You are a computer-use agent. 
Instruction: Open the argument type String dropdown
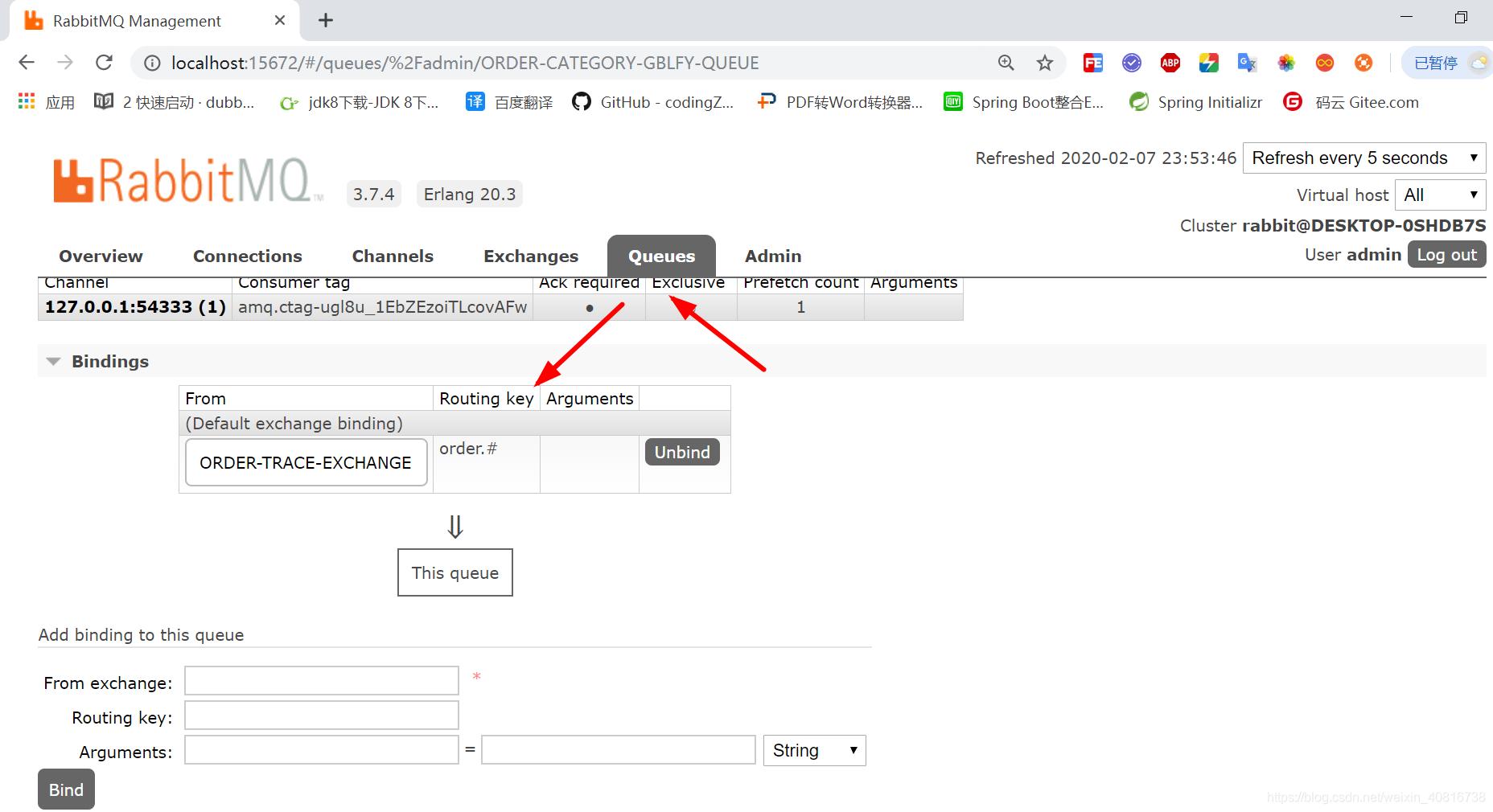814,750
